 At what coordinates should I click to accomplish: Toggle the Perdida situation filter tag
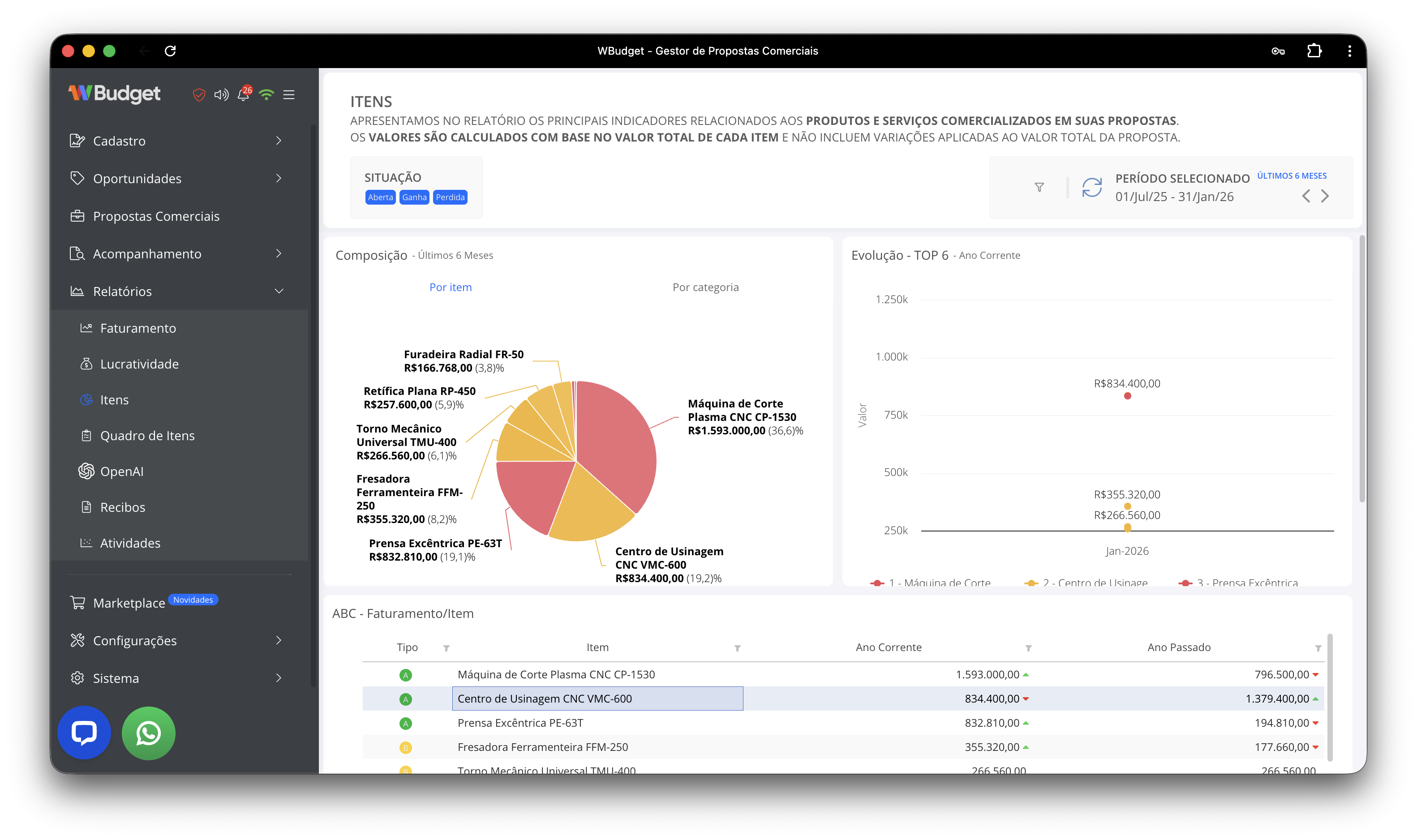[x=450, y=197]
